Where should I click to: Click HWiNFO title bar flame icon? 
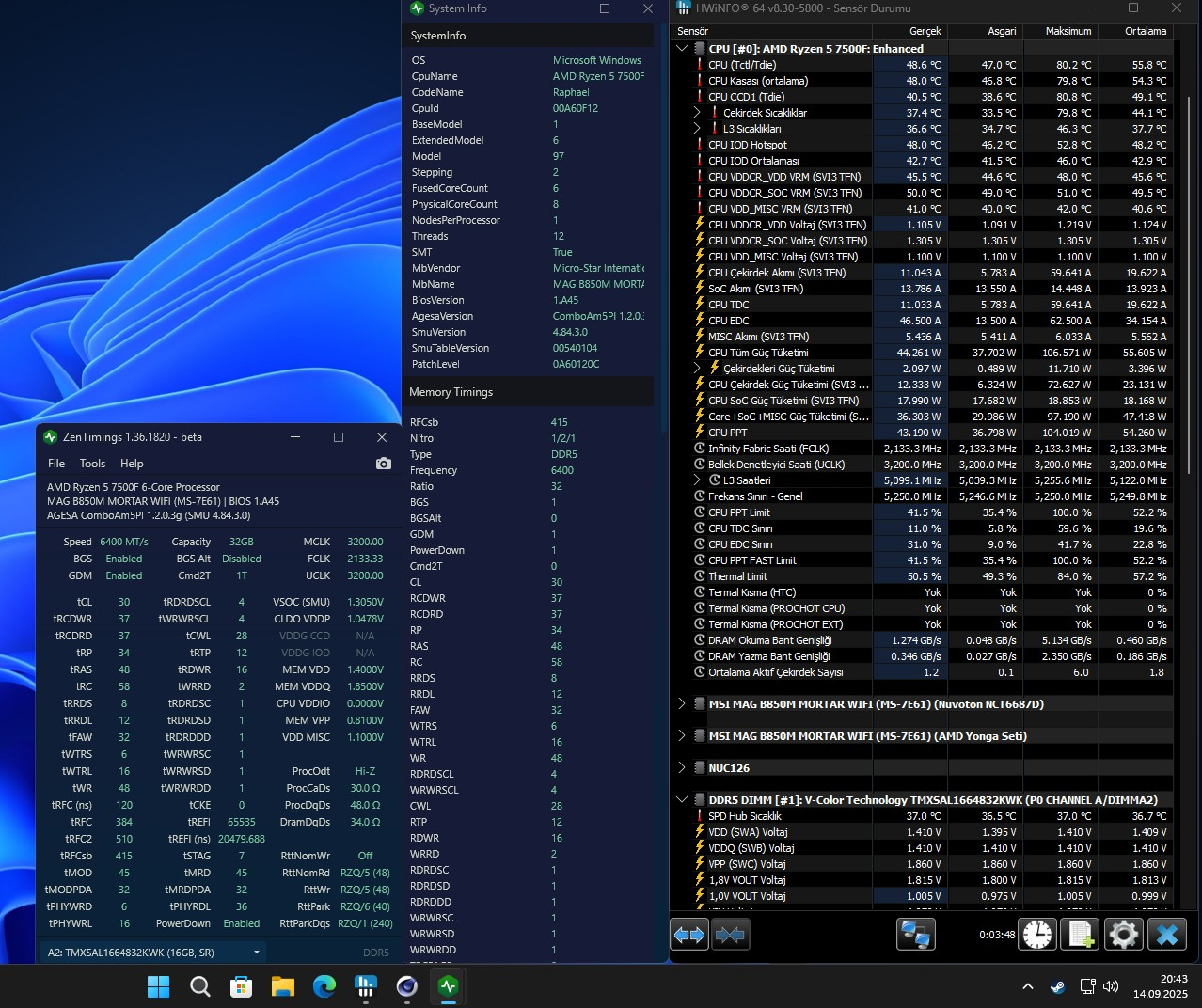(683, 8)
